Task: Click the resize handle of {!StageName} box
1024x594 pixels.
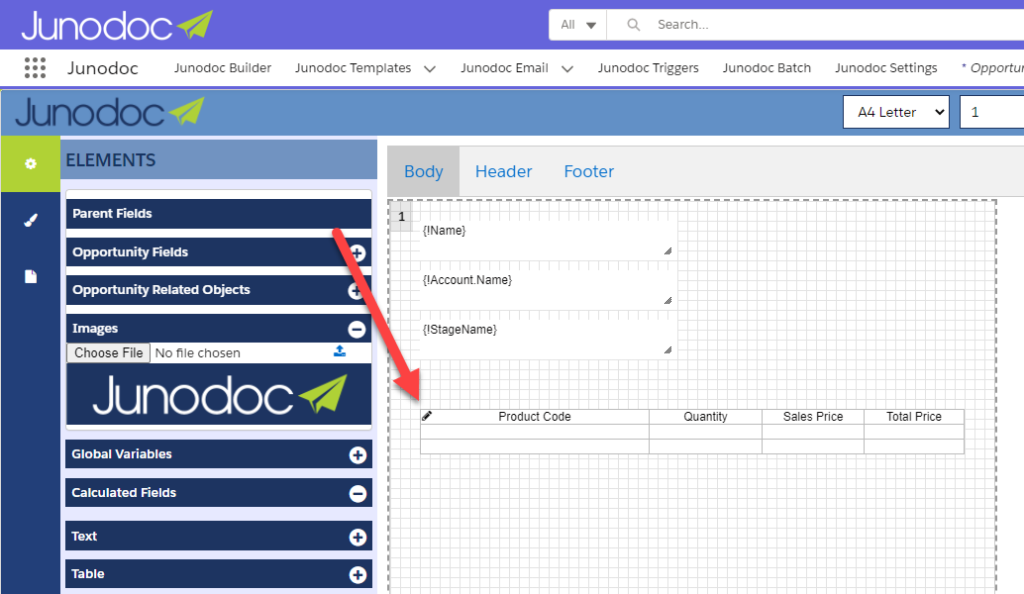Action: tap(667, 350)
